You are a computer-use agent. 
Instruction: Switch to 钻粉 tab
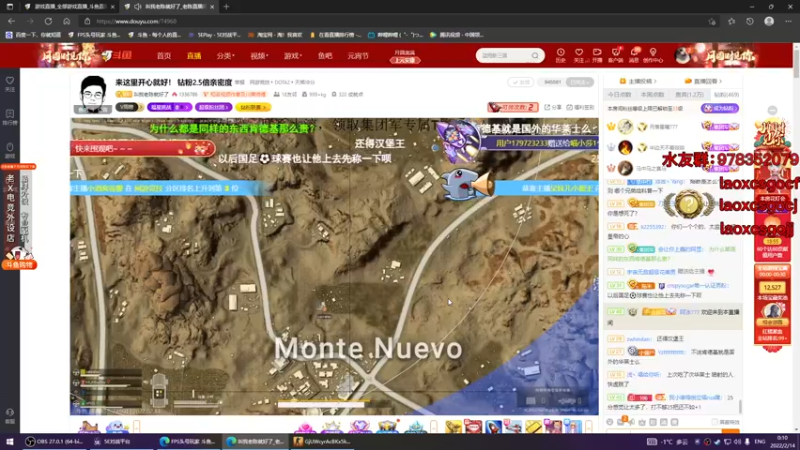tap(727, 94)
